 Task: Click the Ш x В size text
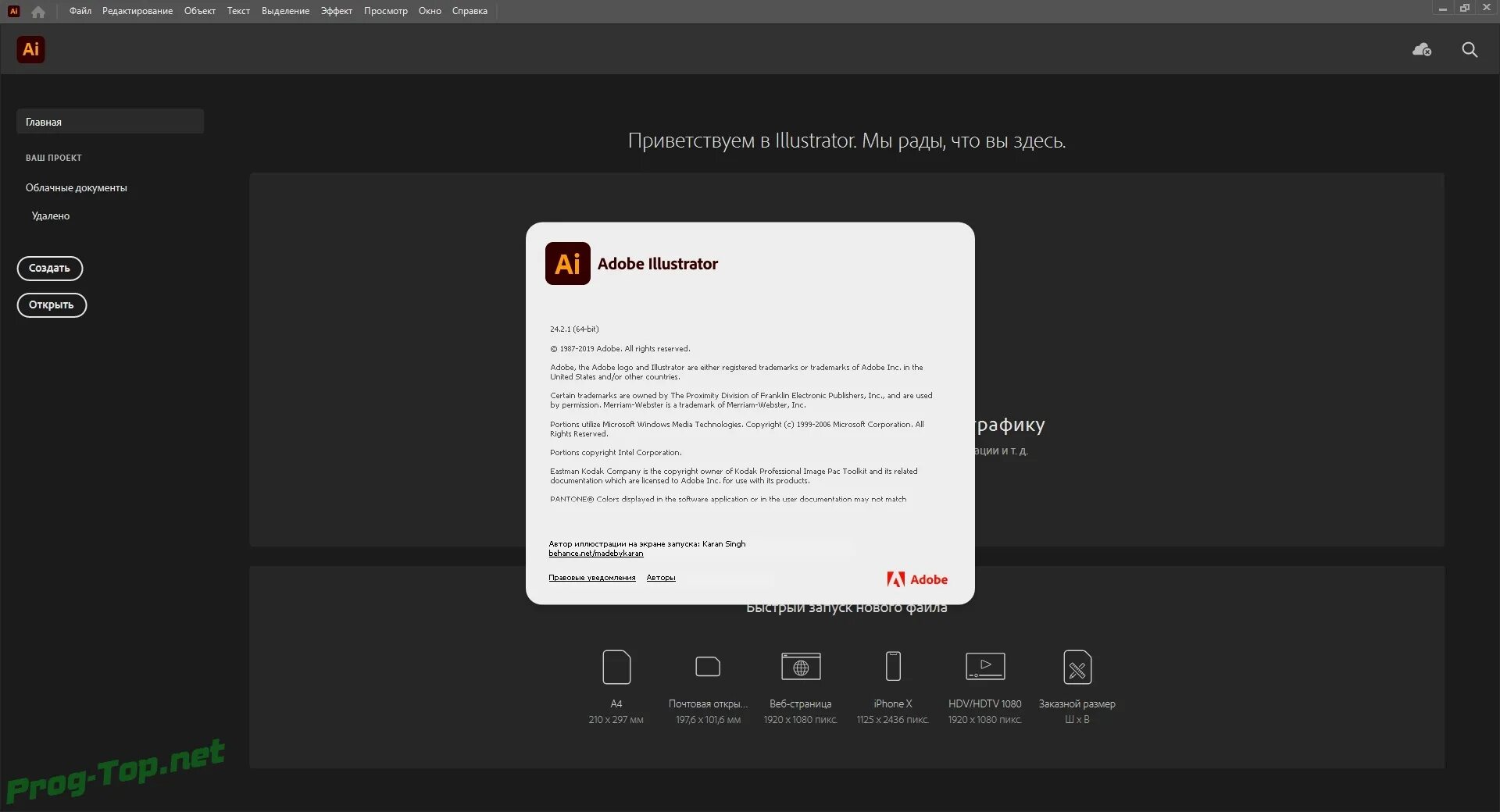[x=1077, y=720]
